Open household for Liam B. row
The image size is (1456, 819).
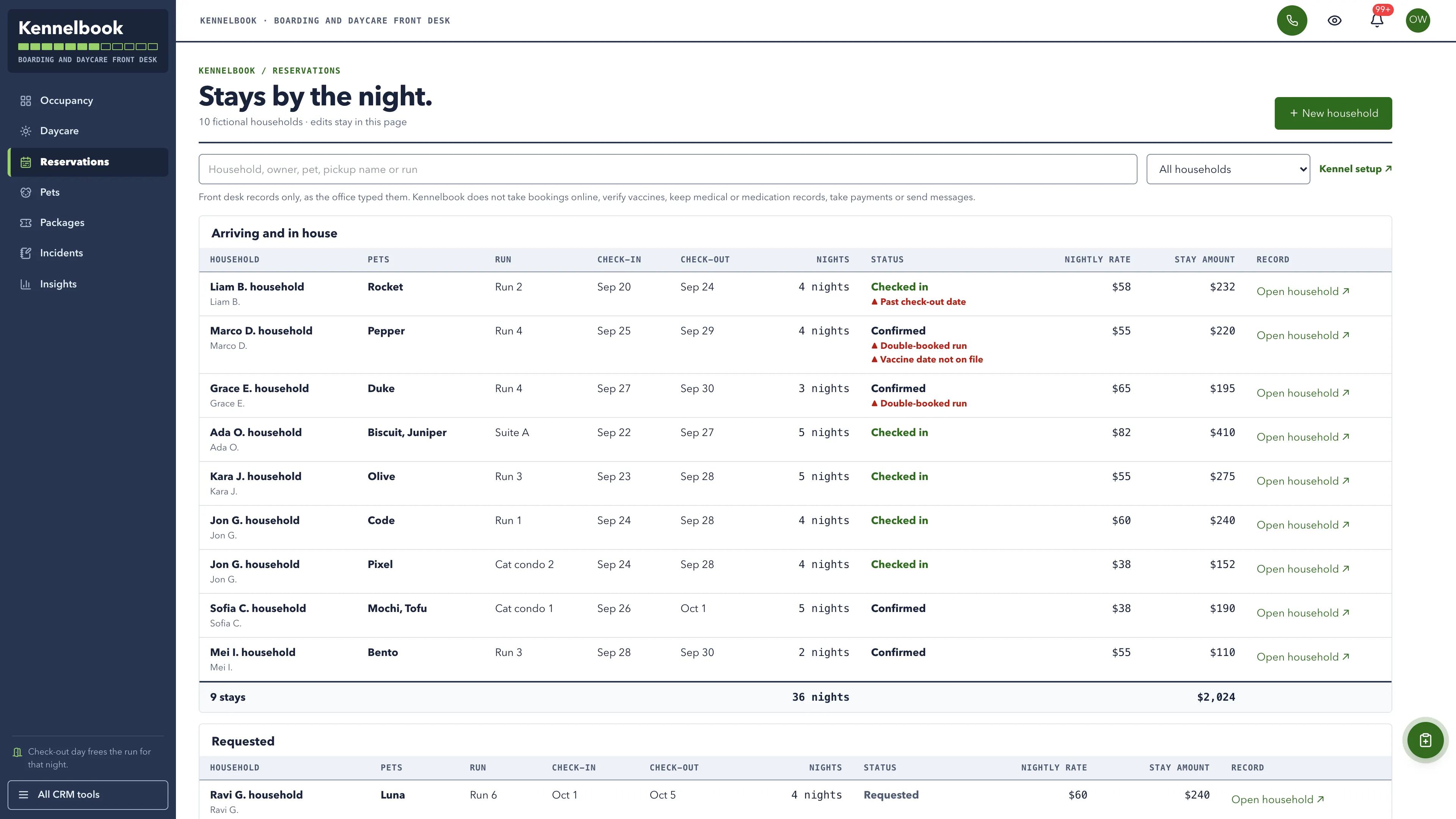(1302, 292)
